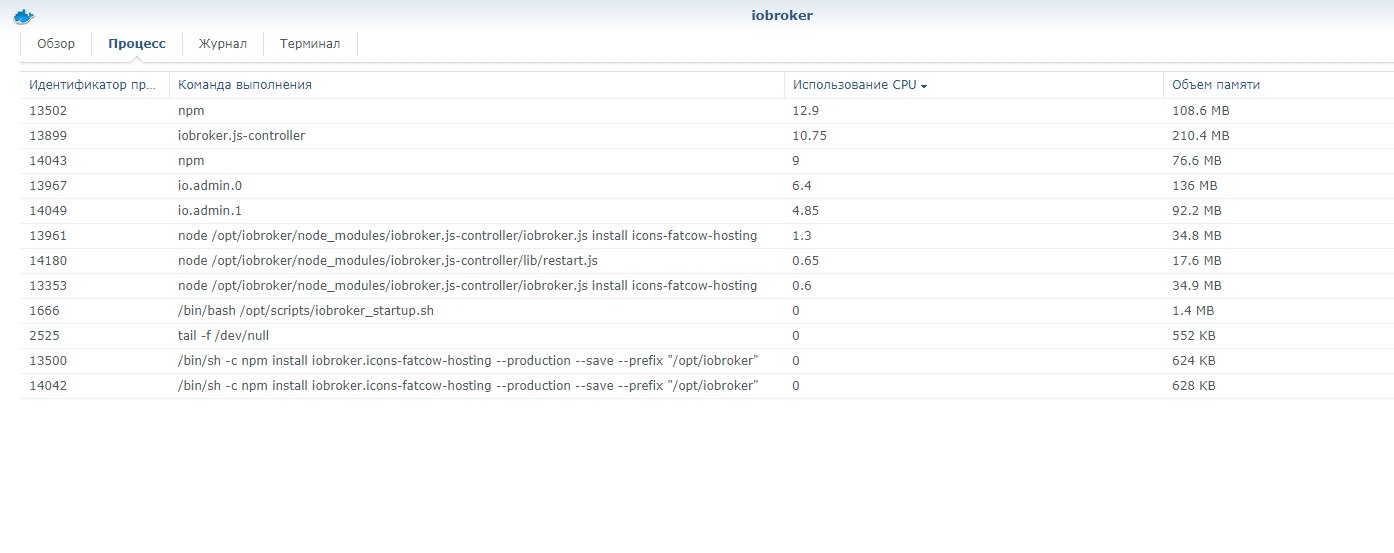Select the Процесс tab
This screenshot has height=553, width=1394.
(137, 44)
